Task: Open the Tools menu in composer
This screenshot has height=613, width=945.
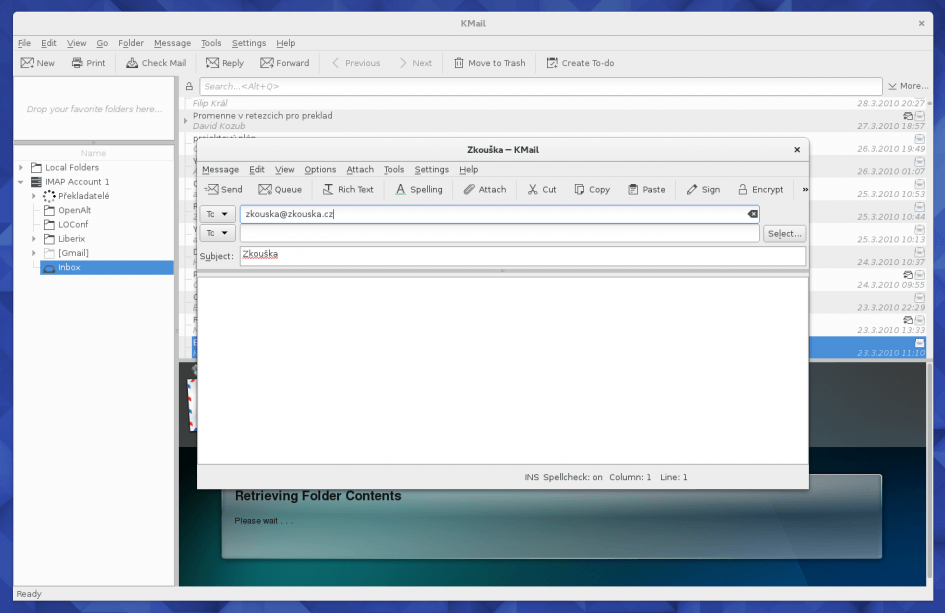Action: (x=394, y=169)
